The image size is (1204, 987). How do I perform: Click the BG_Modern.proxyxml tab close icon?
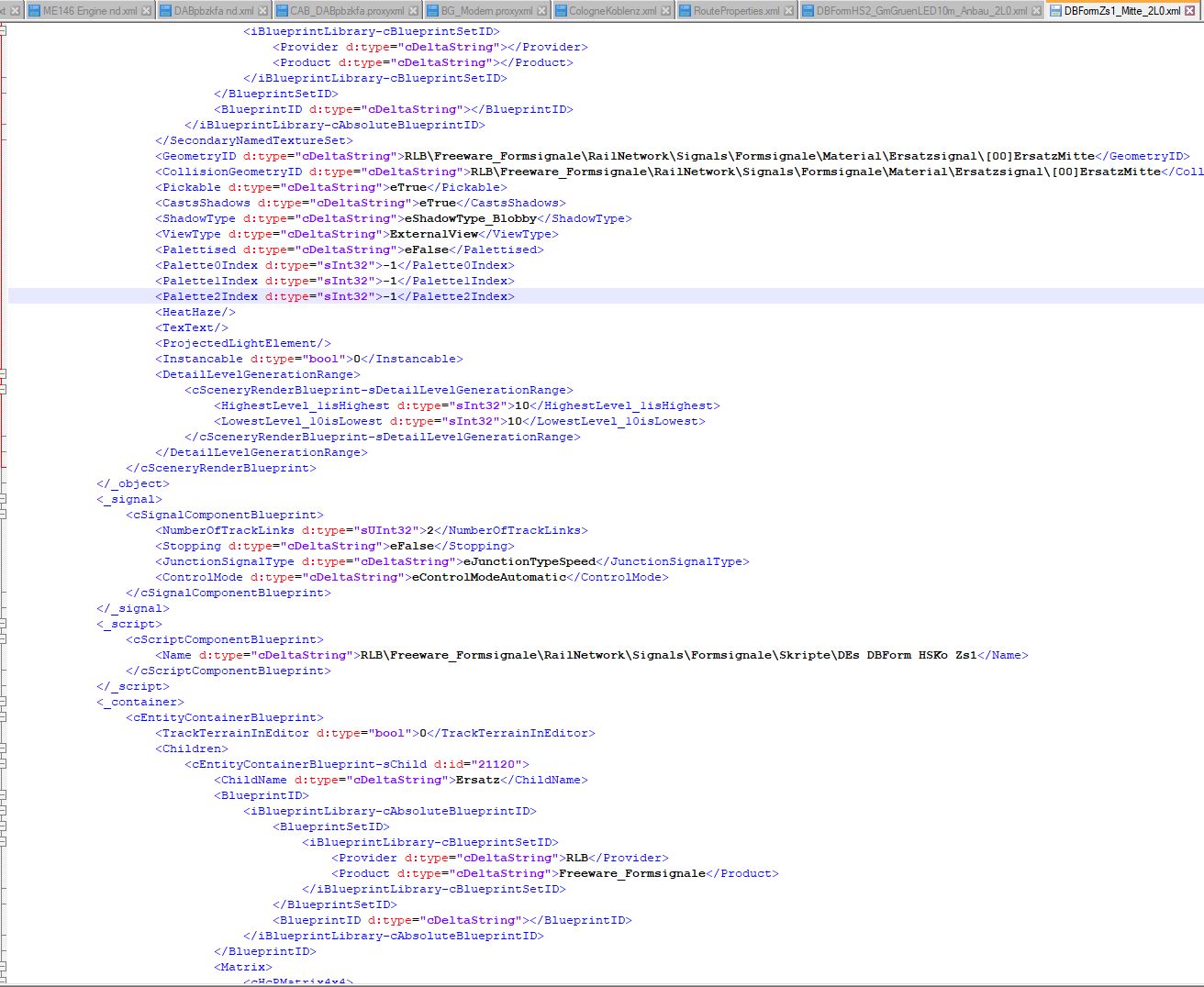pyautogui.click(x=542, y=11)
